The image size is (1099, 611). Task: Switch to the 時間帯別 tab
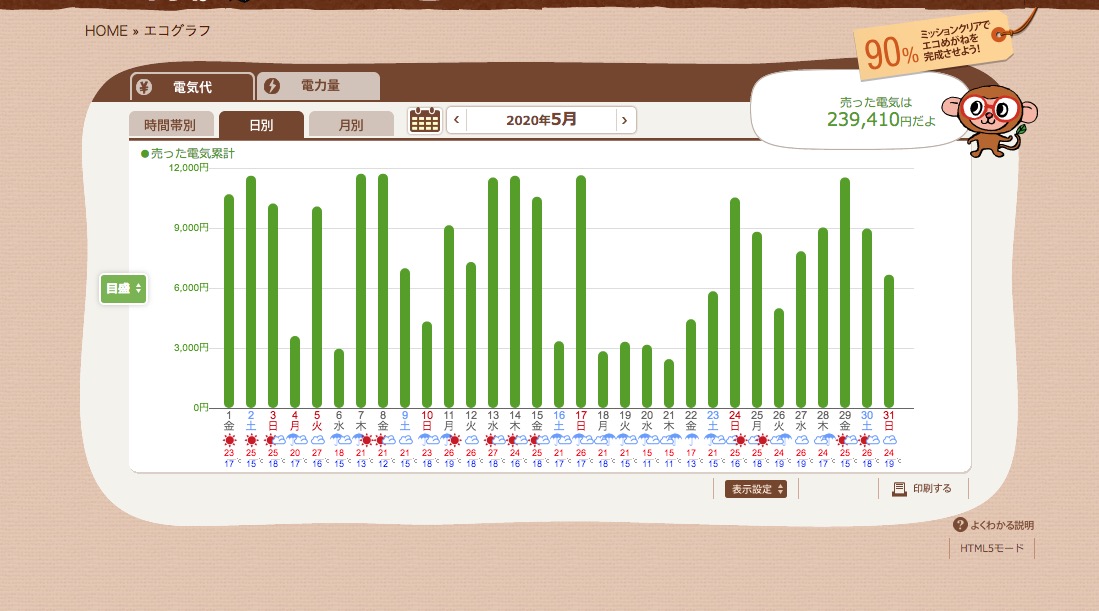[x=170, y=125]
